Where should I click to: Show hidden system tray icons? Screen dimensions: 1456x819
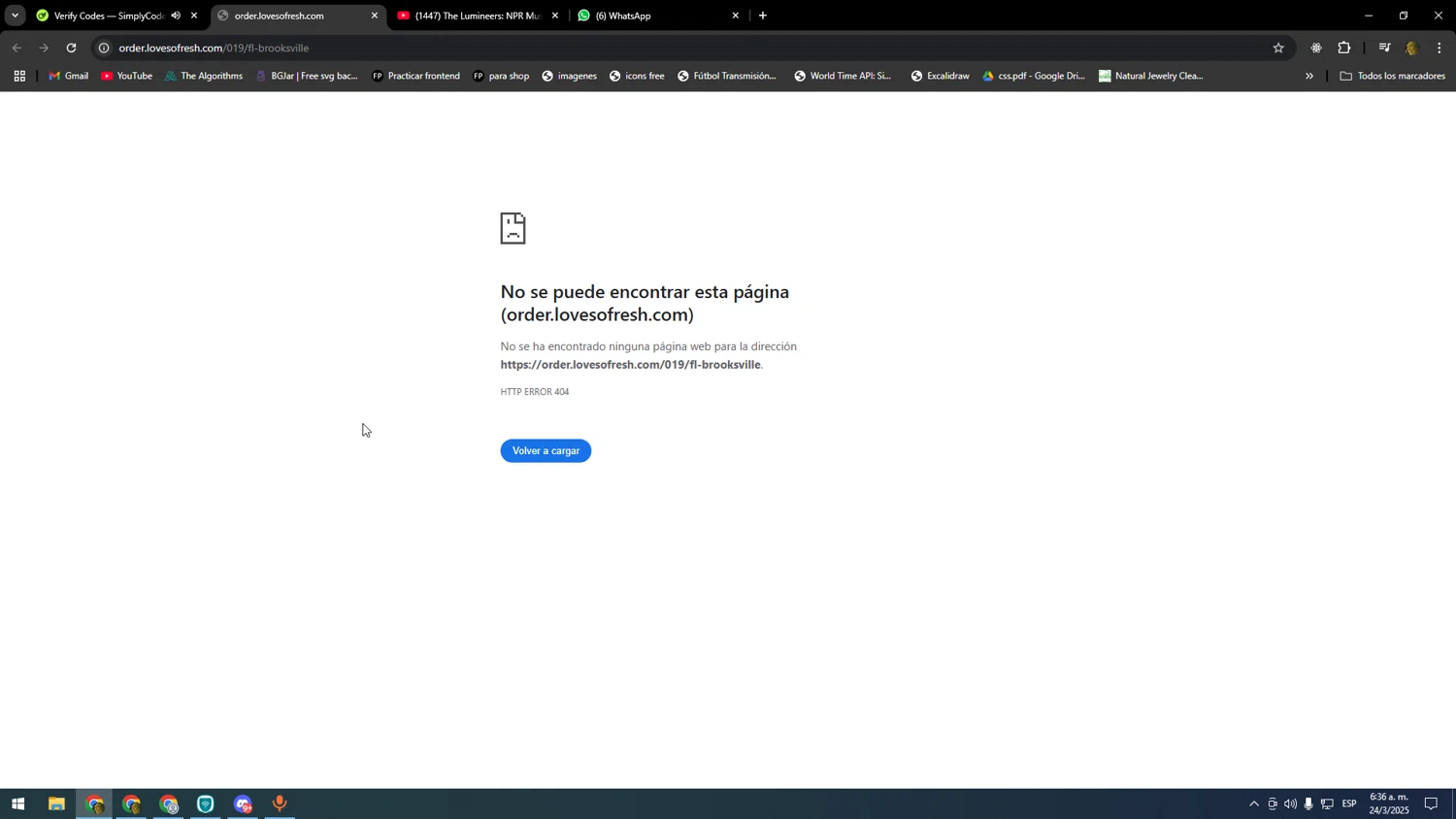1254,804
